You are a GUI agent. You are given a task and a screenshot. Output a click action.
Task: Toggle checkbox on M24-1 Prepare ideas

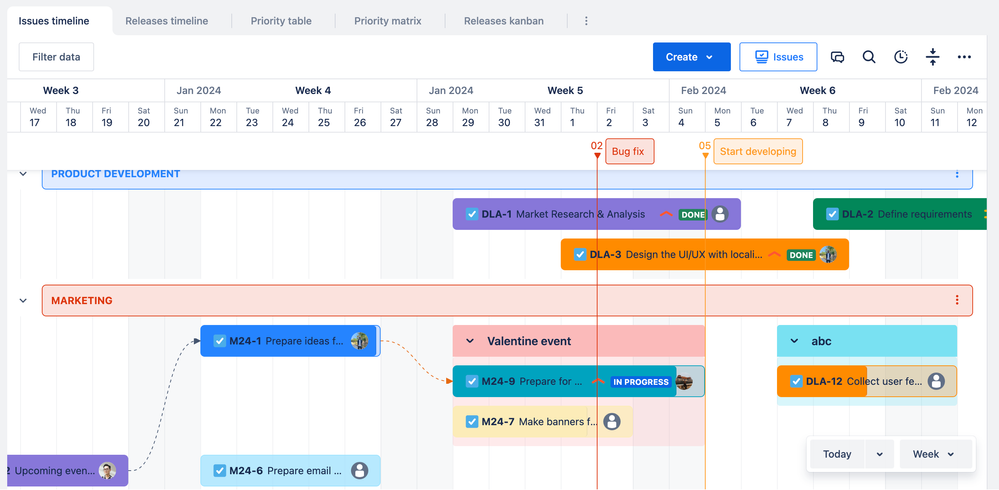click(219, 341)
